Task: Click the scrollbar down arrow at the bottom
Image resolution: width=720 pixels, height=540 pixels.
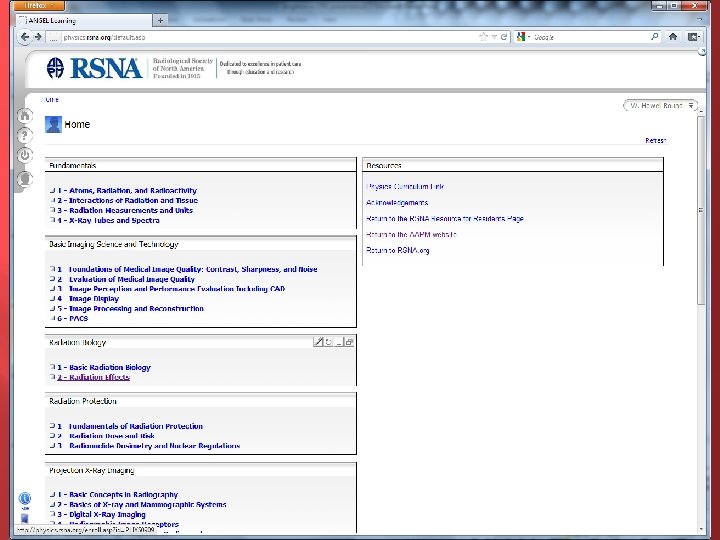Action: click(701, 529)
